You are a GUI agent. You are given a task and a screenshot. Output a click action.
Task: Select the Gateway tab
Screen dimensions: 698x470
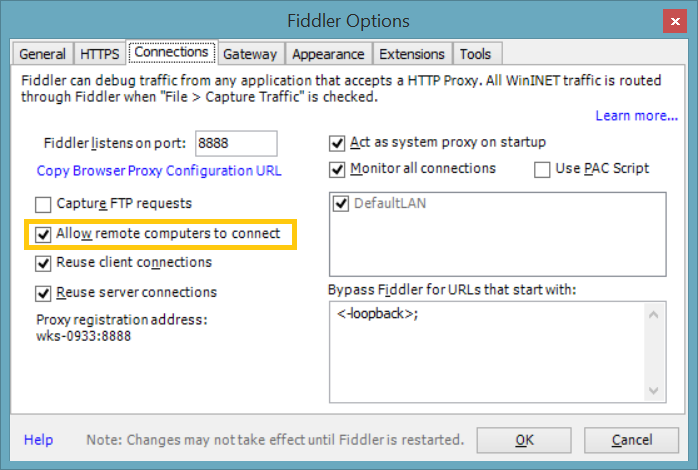pos(250,54)
